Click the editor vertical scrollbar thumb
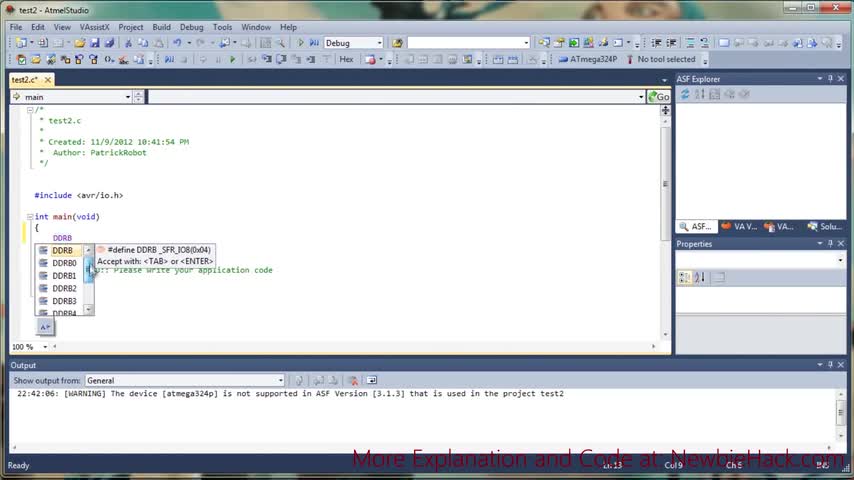Image resolution: width=854 pixels, height=480 pixels. [x=665, y=184]
